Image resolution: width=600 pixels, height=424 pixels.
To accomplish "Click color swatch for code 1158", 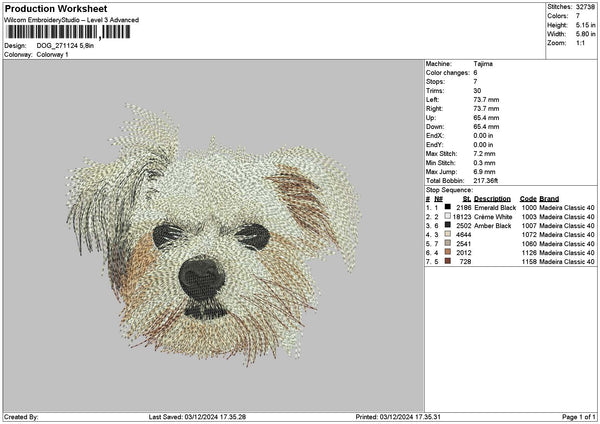I will (x=447, y=261).
